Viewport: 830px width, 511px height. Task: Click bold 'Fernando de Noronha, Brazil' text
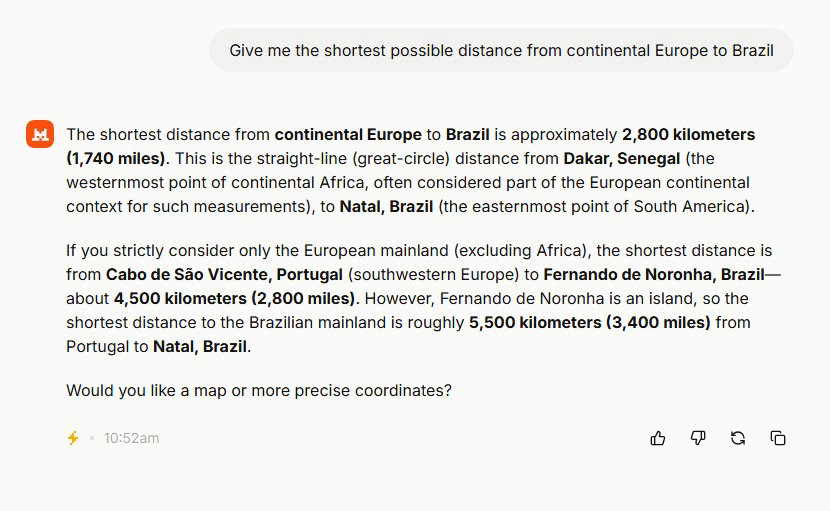pos(653,274)
